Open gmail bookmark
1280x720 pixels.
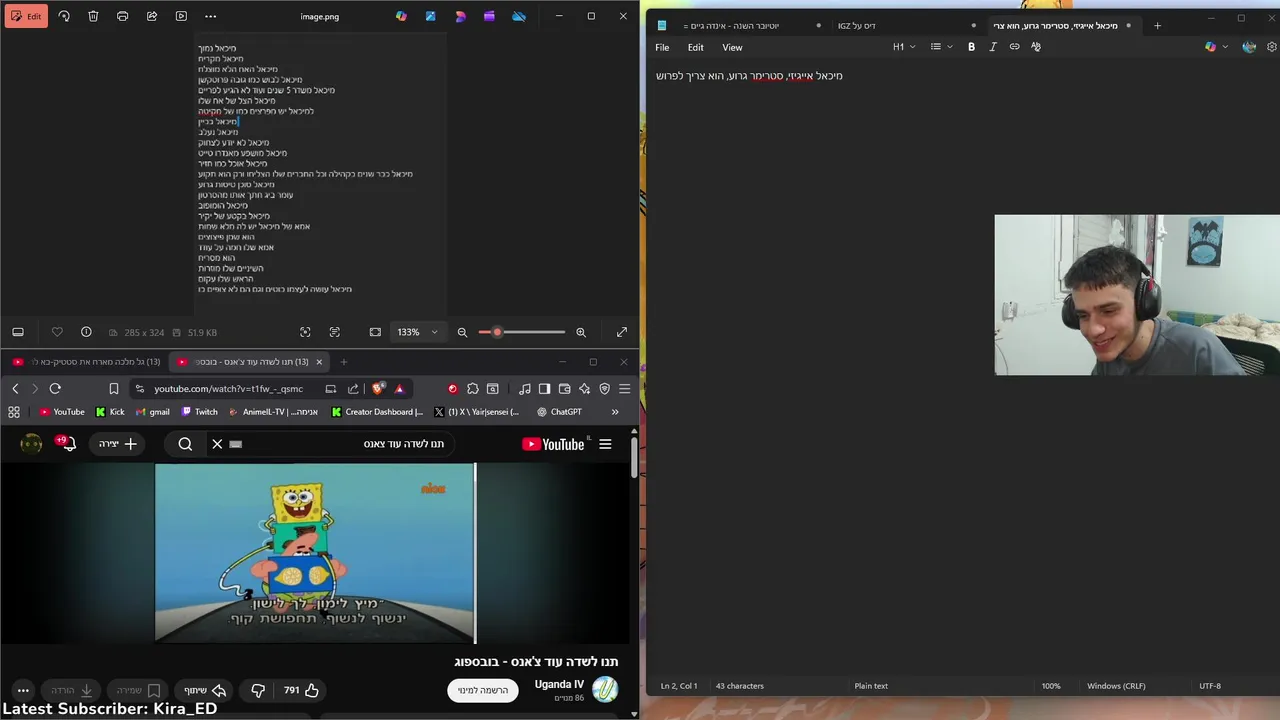pyautogui.click(x=152, y=412)
